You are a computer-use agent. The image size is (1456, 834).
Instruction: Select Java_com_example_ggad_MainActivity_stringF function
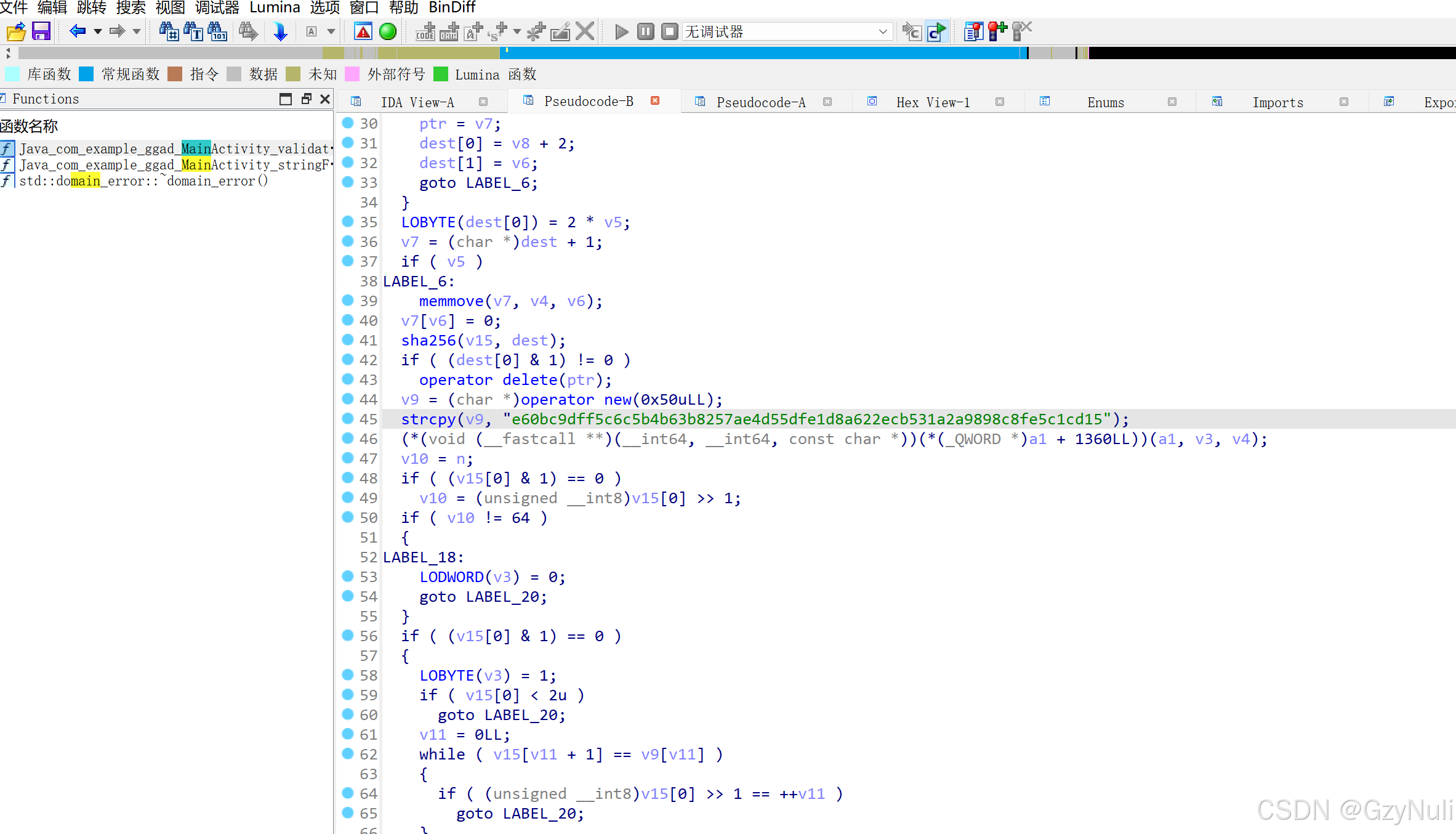[174, 164]
